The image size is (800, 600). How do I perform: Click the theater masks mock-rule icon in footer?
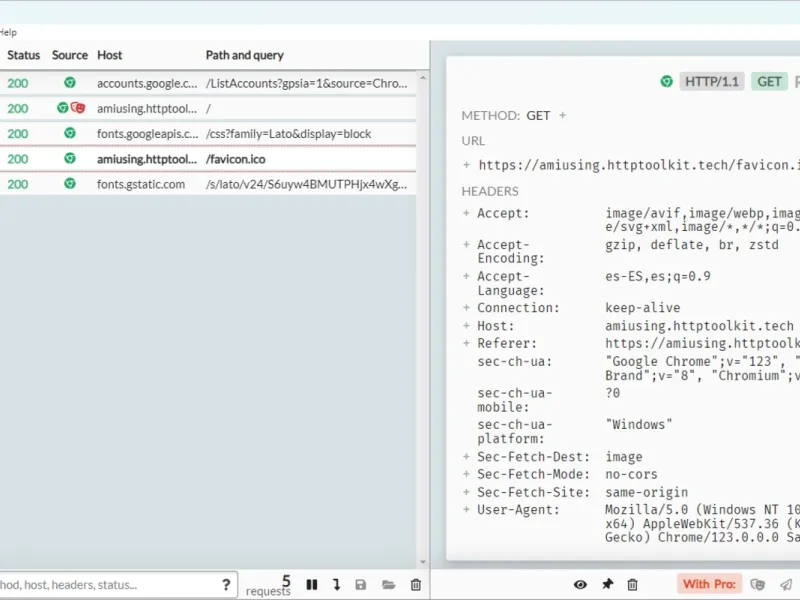pyautogui.click(x=758, y=585)
